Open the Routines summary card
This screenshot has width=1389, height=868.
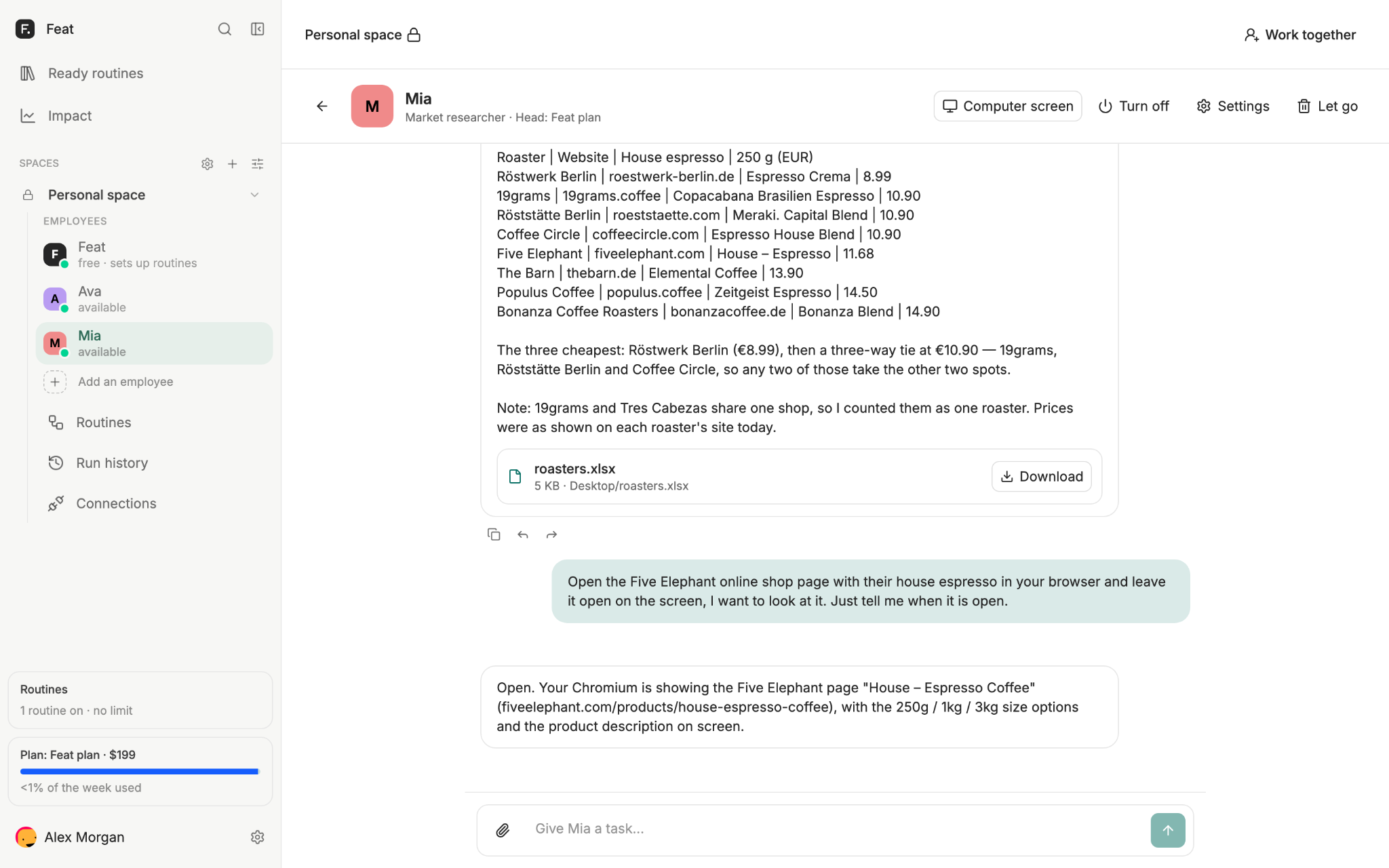tap(140, 700)
